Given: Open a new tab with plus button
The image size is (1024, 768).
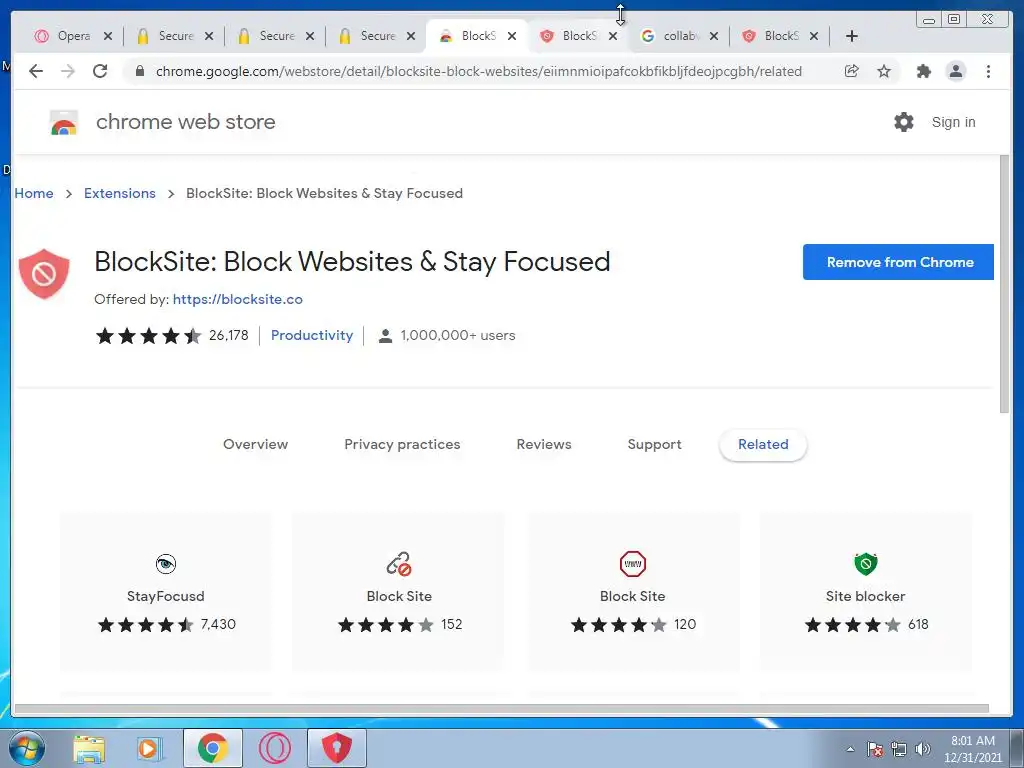Looking at the screenshot, I should coord(852,36).
